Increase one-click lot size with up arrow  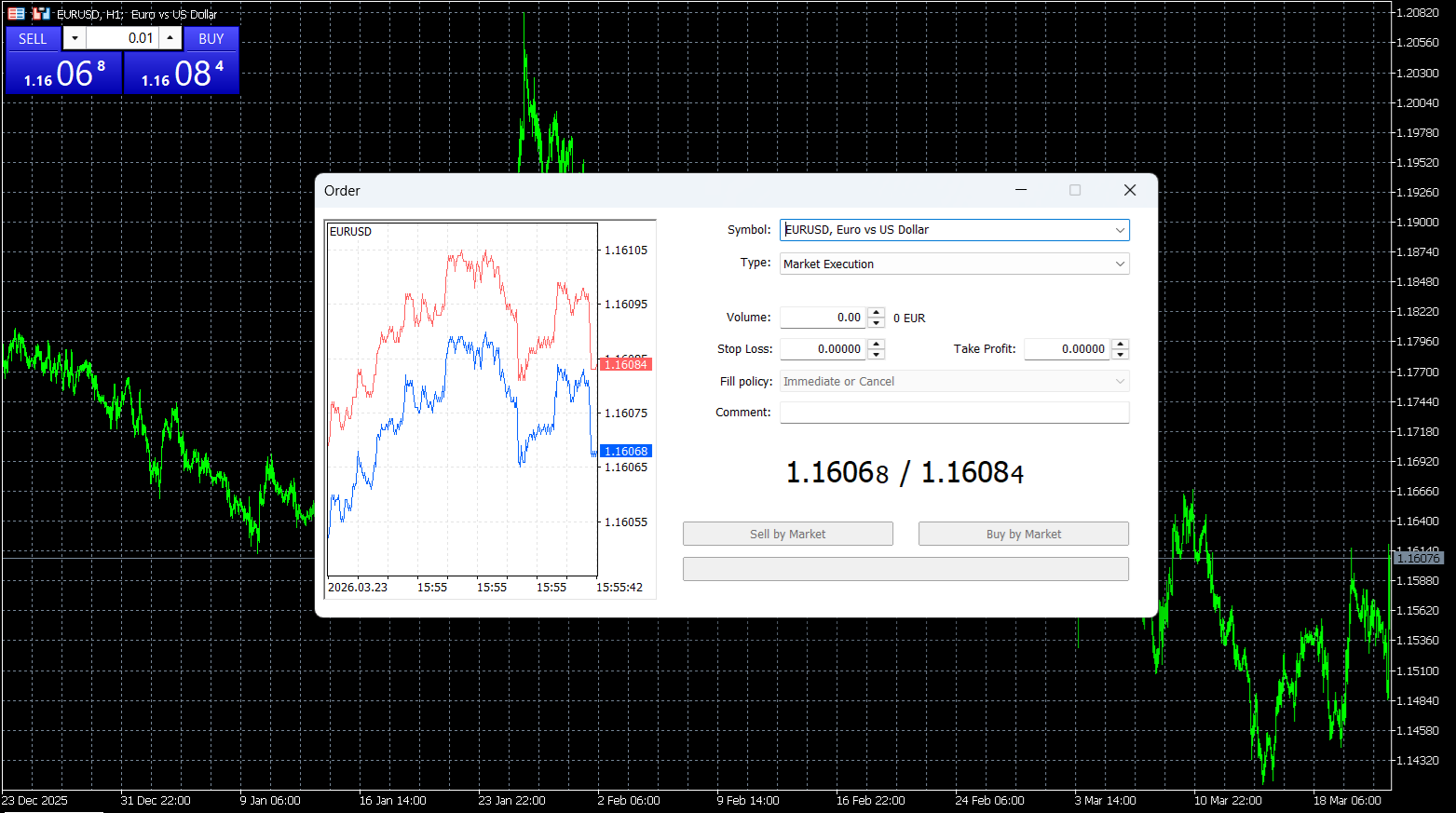[x=170, y=38]
